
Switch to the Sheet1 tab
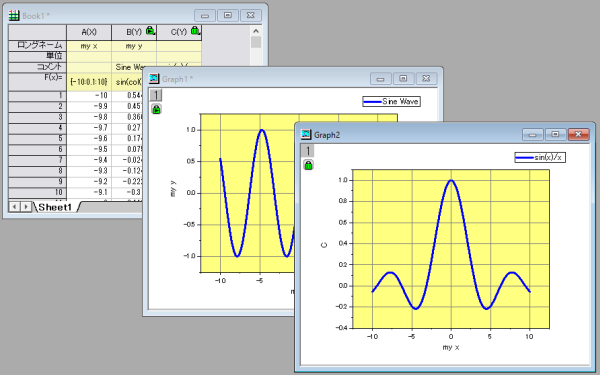55,207
